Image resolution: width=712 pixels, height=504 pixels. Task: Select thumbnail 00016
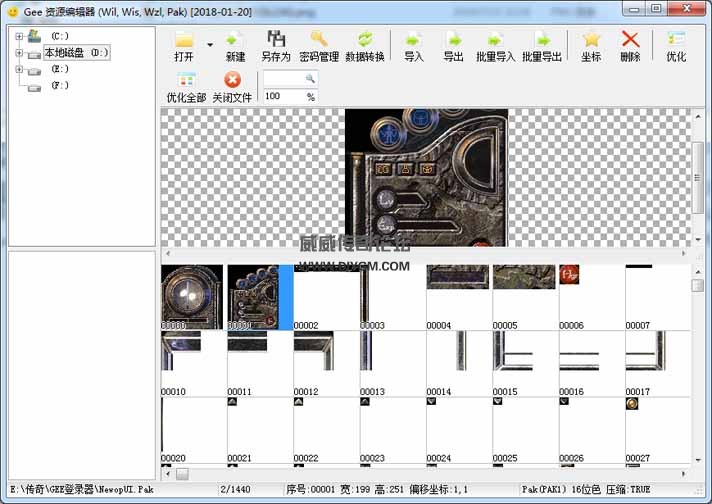point(592,364)
